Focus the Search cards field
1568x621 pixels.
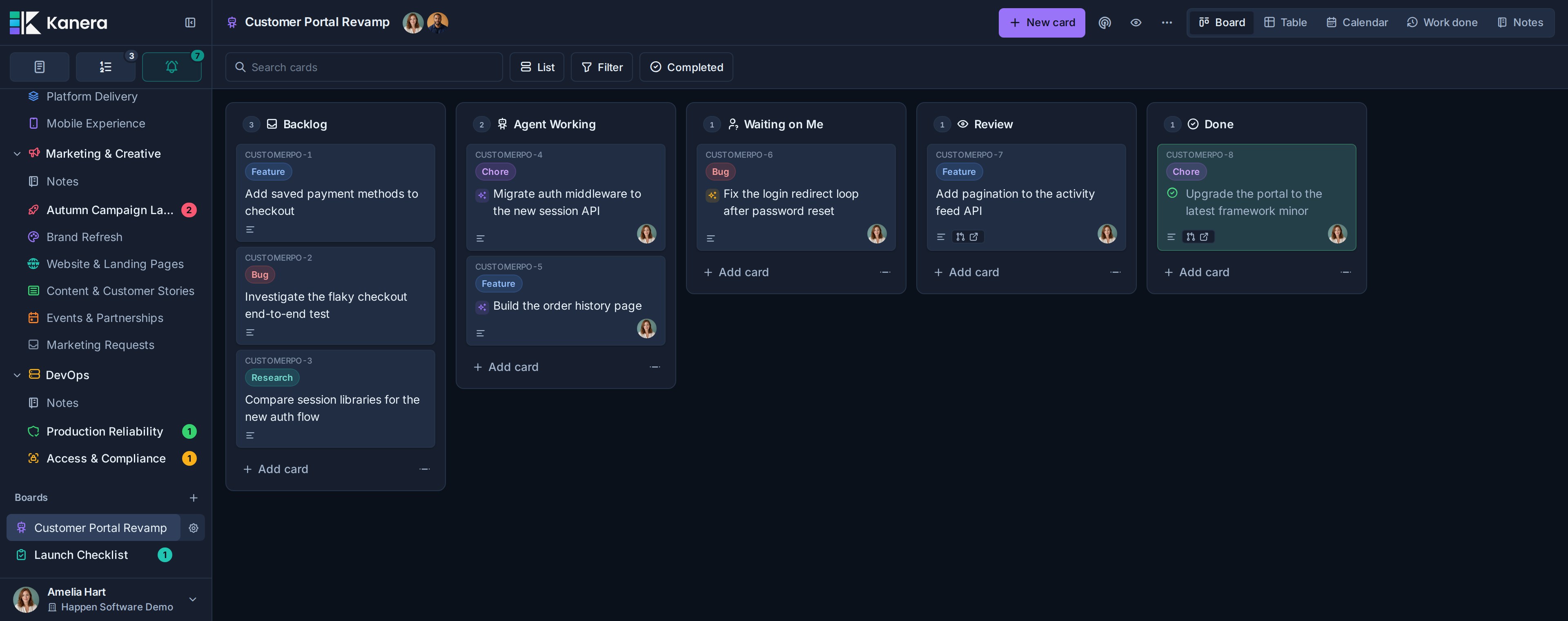click(x=364, y=67)
